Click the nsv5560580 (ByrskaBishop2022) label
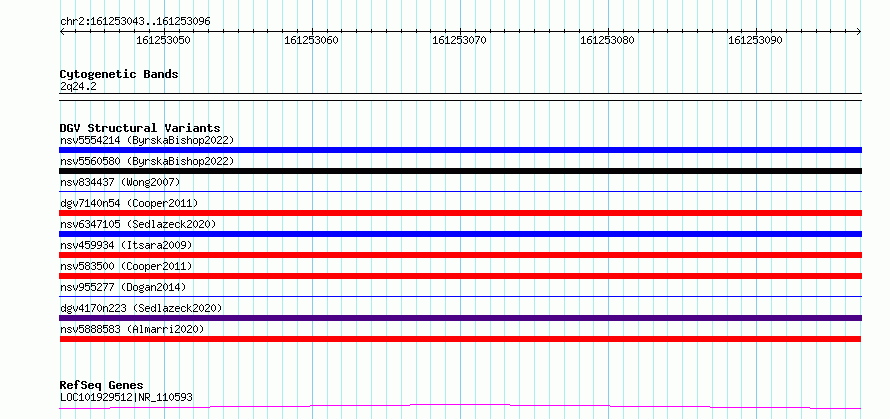890x419 pixels. click(x=146, y=161)
